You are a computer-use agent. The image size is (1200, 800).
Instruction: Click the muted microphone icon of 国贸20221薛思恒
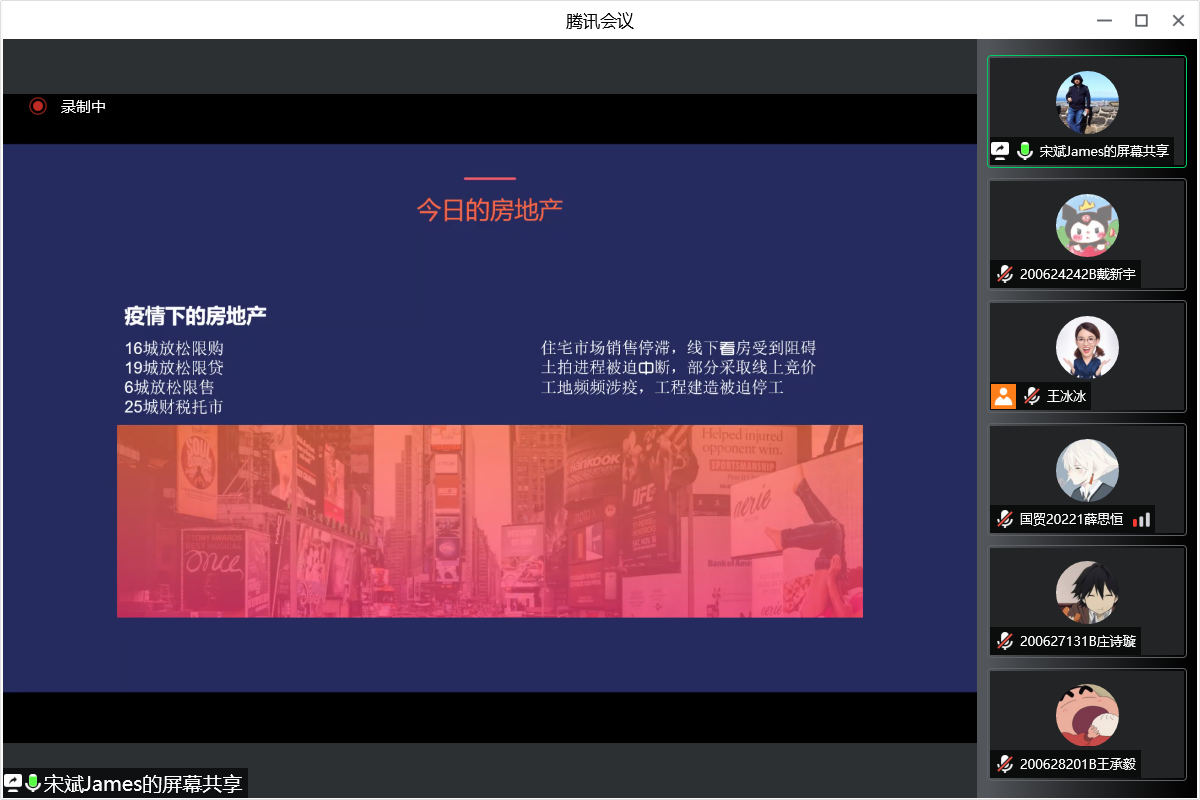pyautogui.click(x=1005, y=519)
